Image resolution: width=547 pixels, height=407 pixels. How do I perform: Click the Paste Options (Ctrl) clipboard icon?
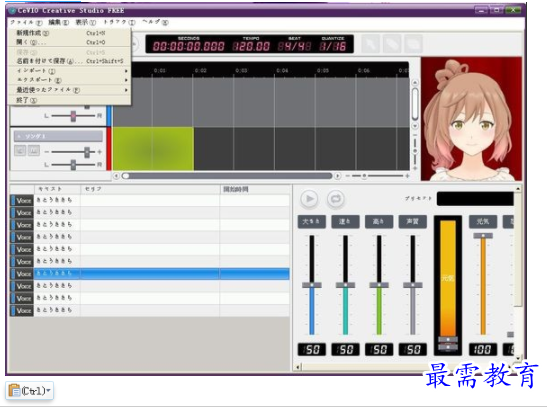coord(14,391)
